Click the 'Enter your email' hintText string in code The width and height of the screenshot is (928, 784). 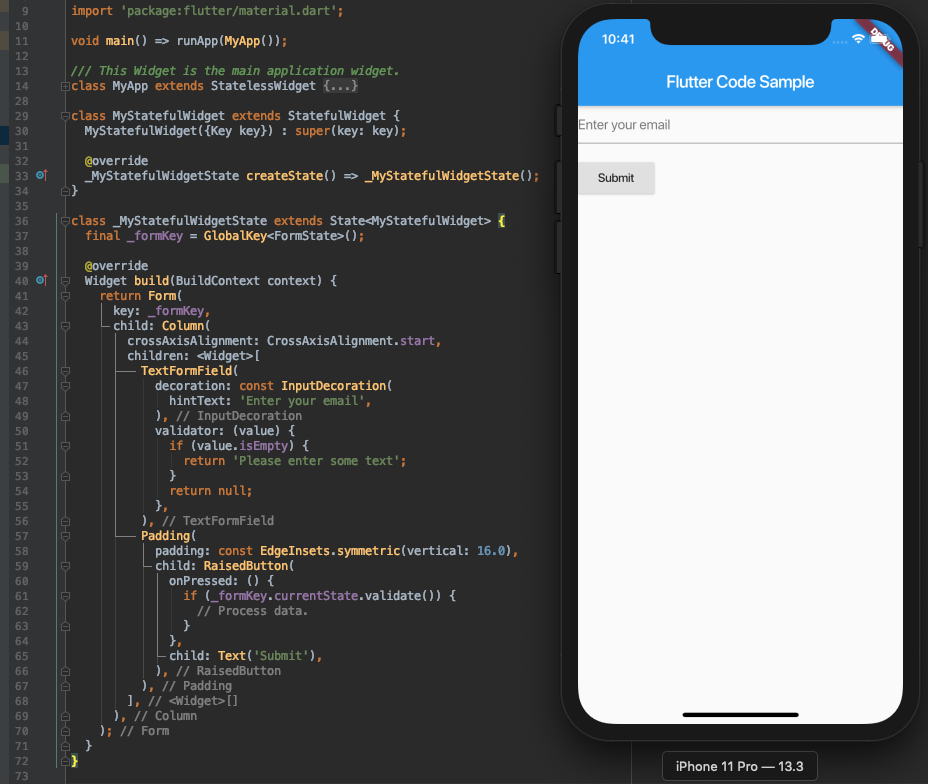point(302,401)
